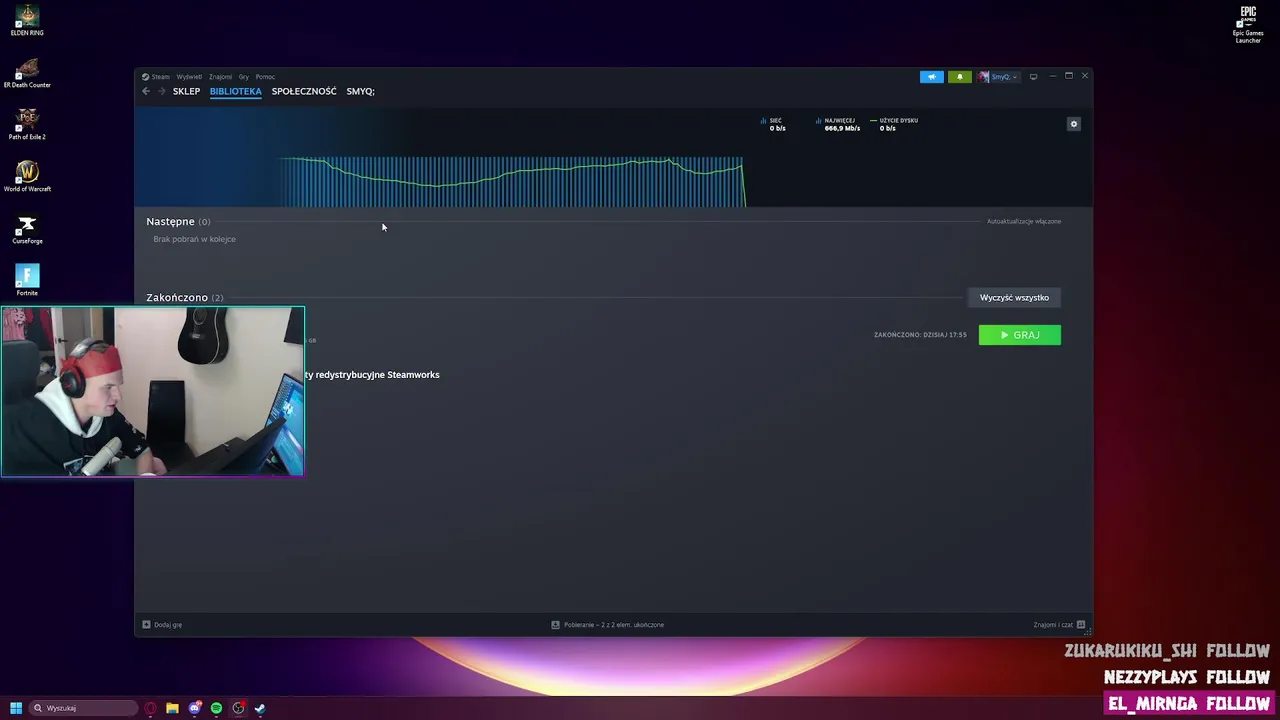Open OBS Studio from the taskbar
Screen dimensions: 1280x720
coord(238,708)
